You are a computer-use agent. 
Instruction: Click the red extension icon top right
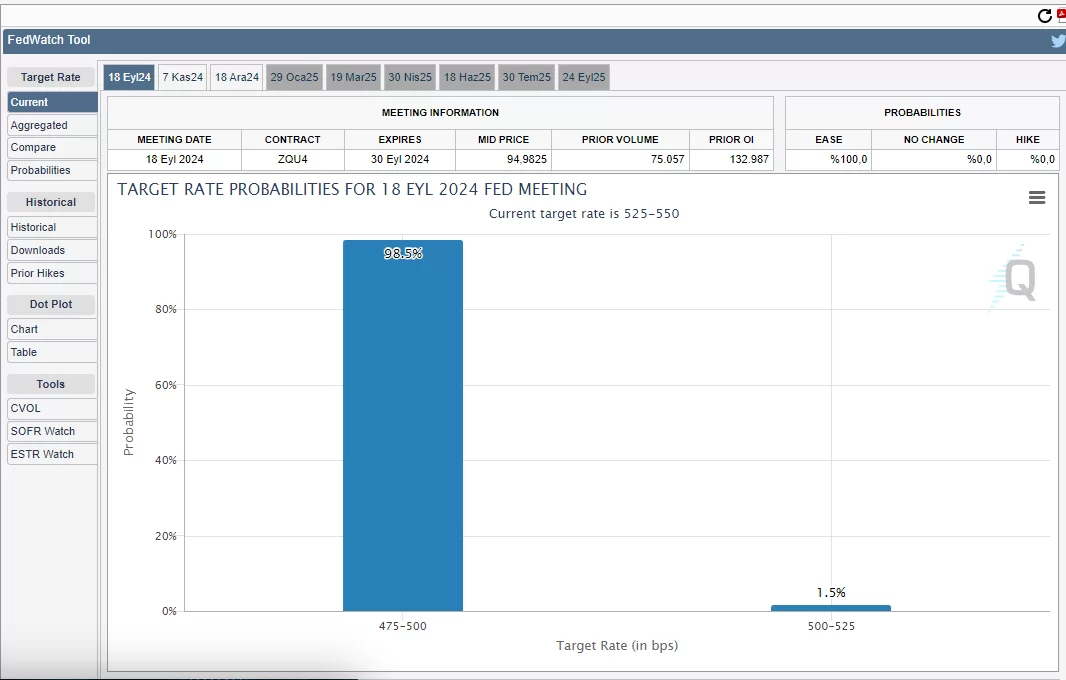(x=1061, y=15)
